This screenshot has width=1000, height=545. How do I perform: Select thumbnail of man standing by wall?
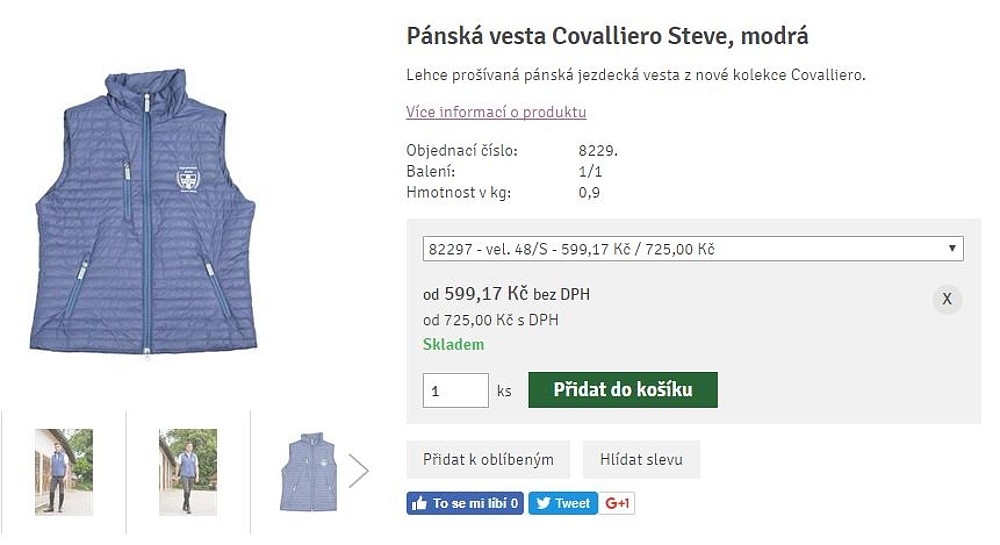click(x=64, y=471)
